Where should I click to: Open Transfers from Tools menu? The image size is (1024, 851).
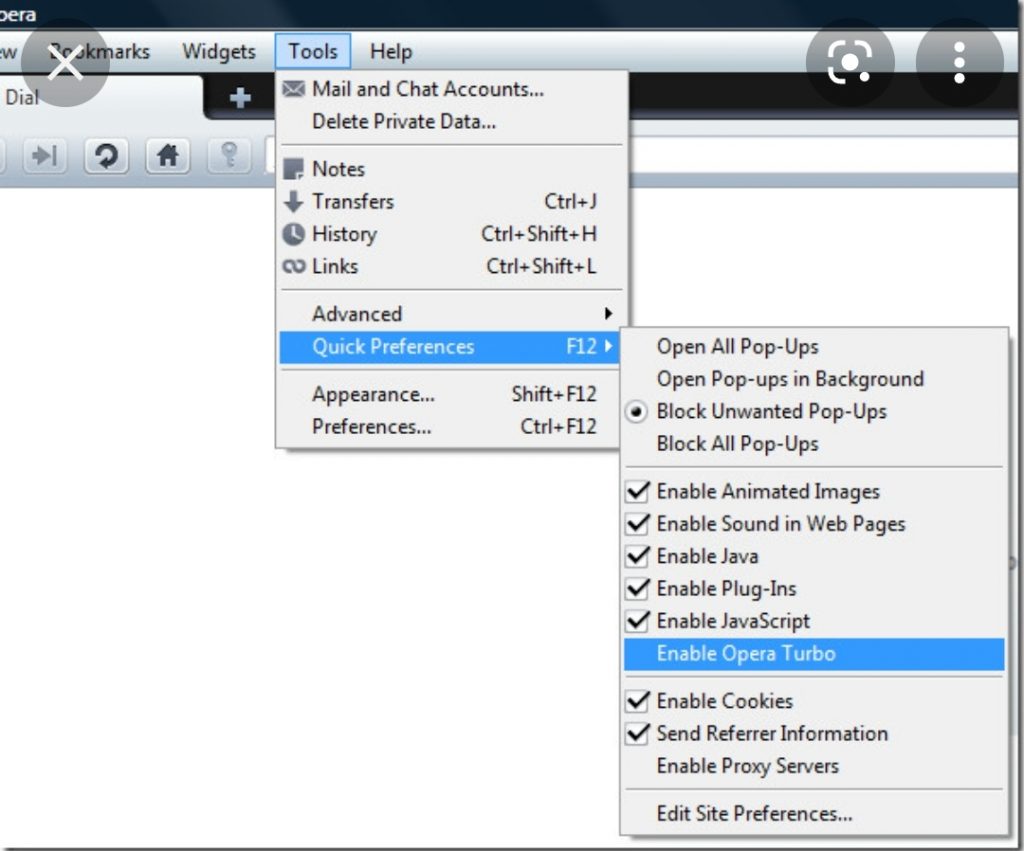451,201
